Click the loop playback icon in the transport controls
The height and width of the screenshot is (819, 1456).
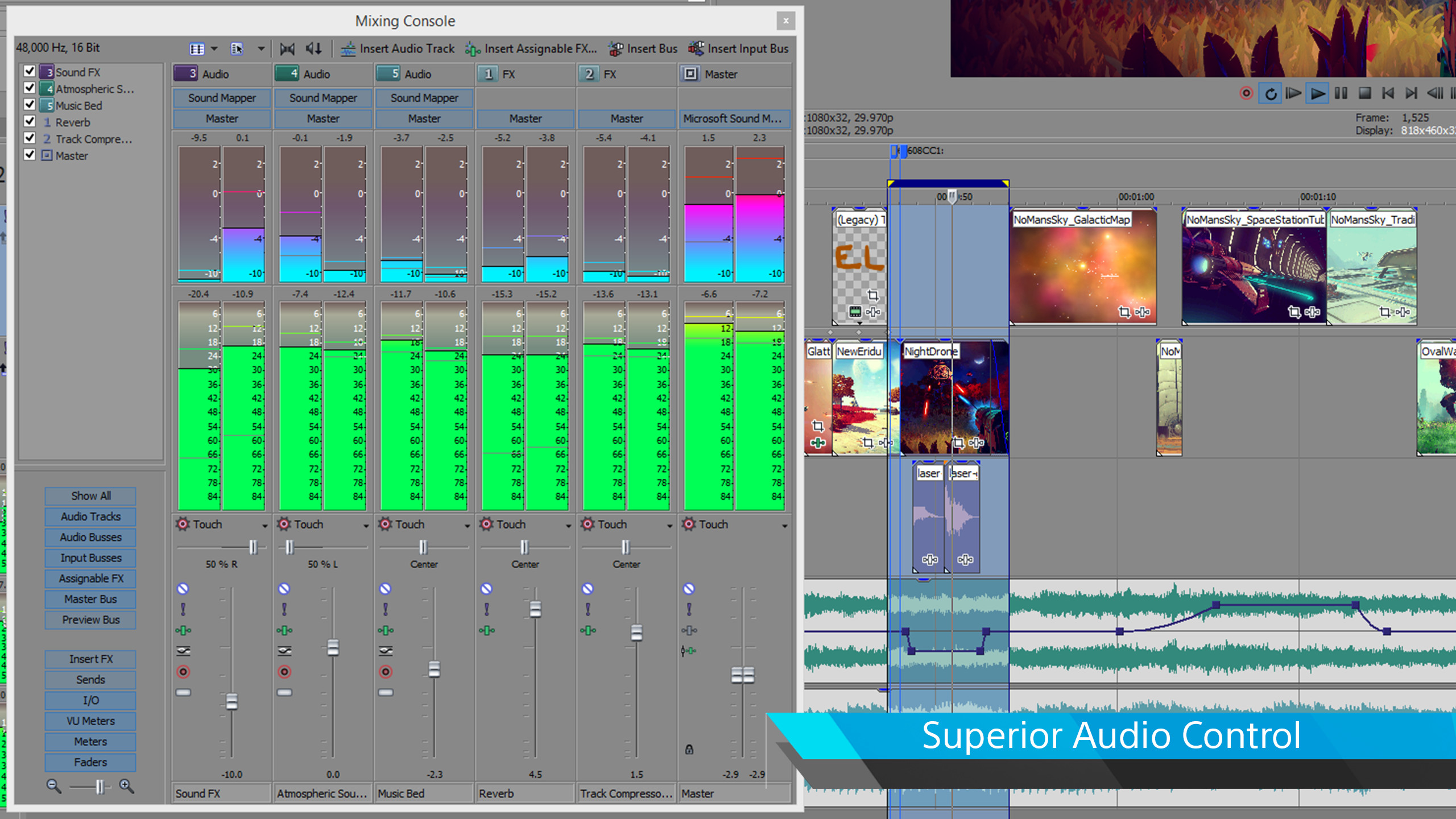[x=1271, y=93]
